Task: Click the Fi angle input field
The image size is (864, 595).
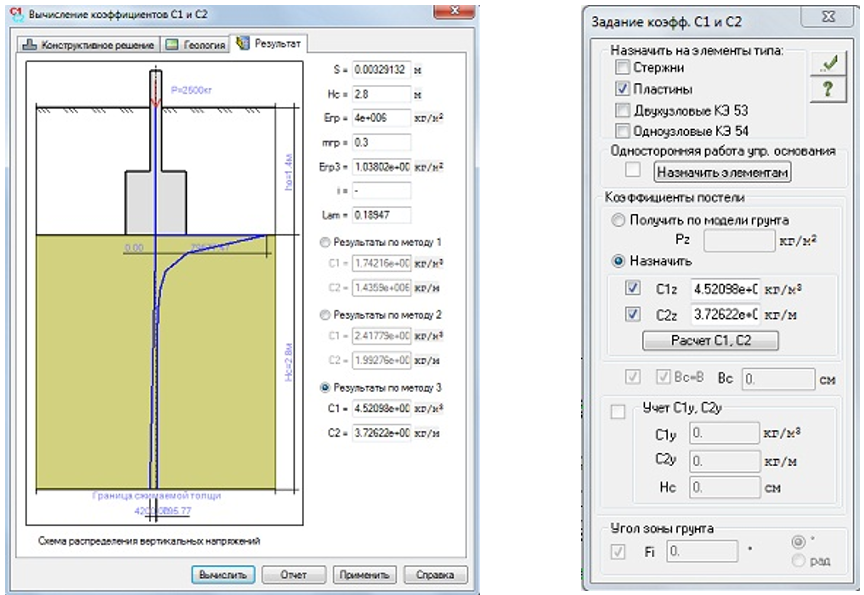Action: coord(702,551)
